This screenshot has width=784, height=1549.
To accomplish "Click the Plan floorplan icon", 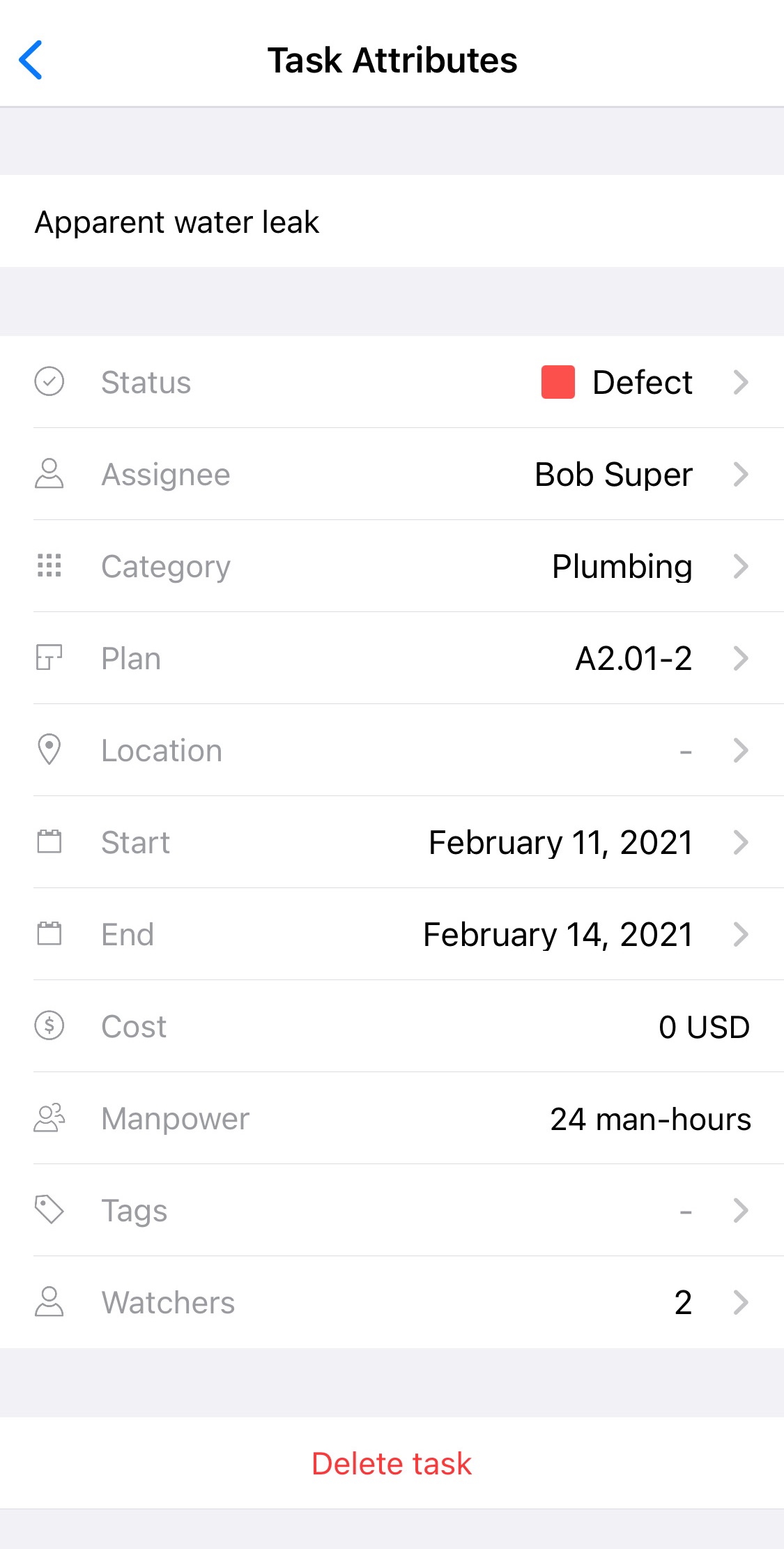I will click(49, 658).
